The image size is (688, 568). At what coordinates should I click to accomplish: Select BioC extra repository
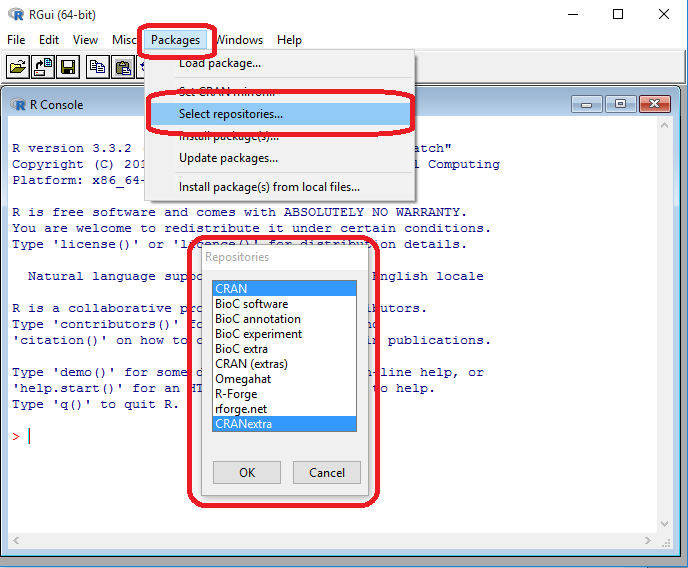click(284, 349)
